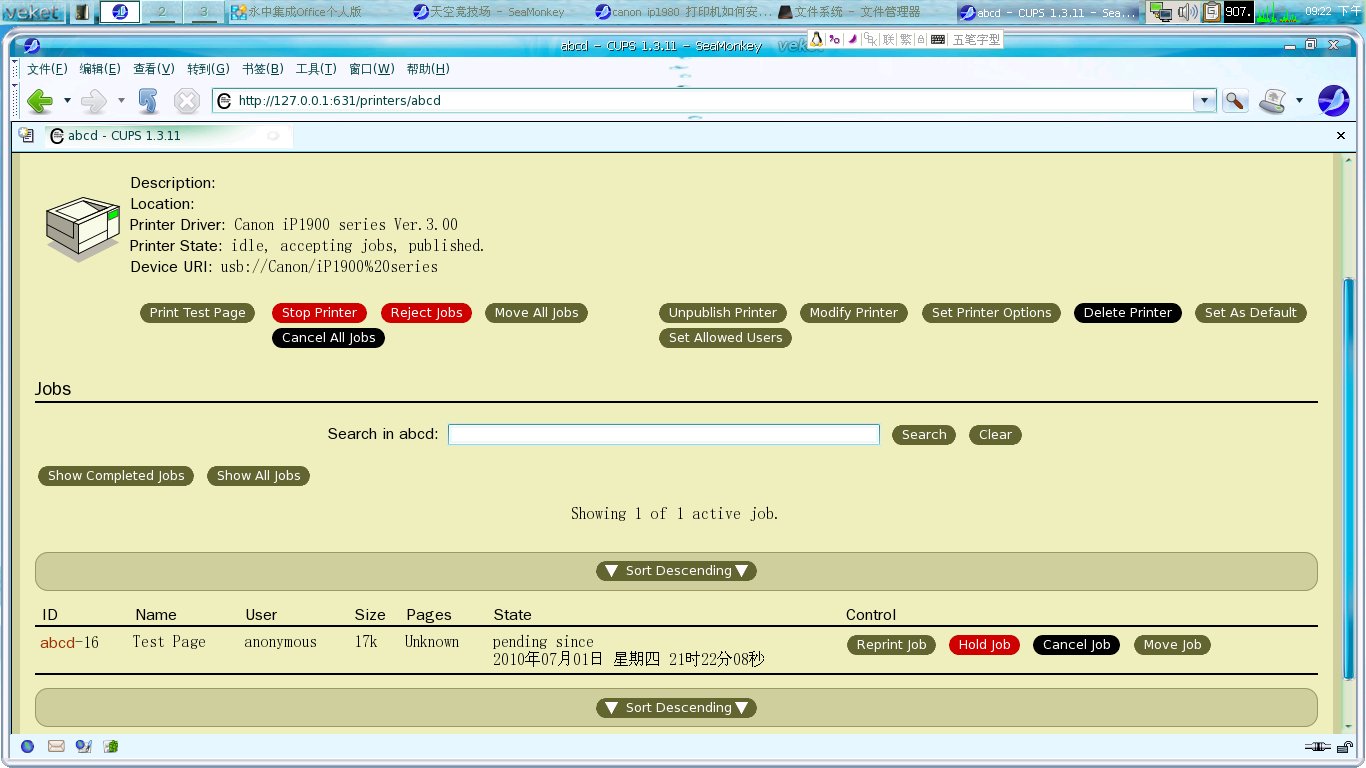Image resolution: width=1366 pixels, height=768 pixels.
Task: Open the Navigator icon in the status bar
Action: click(27, 746)
